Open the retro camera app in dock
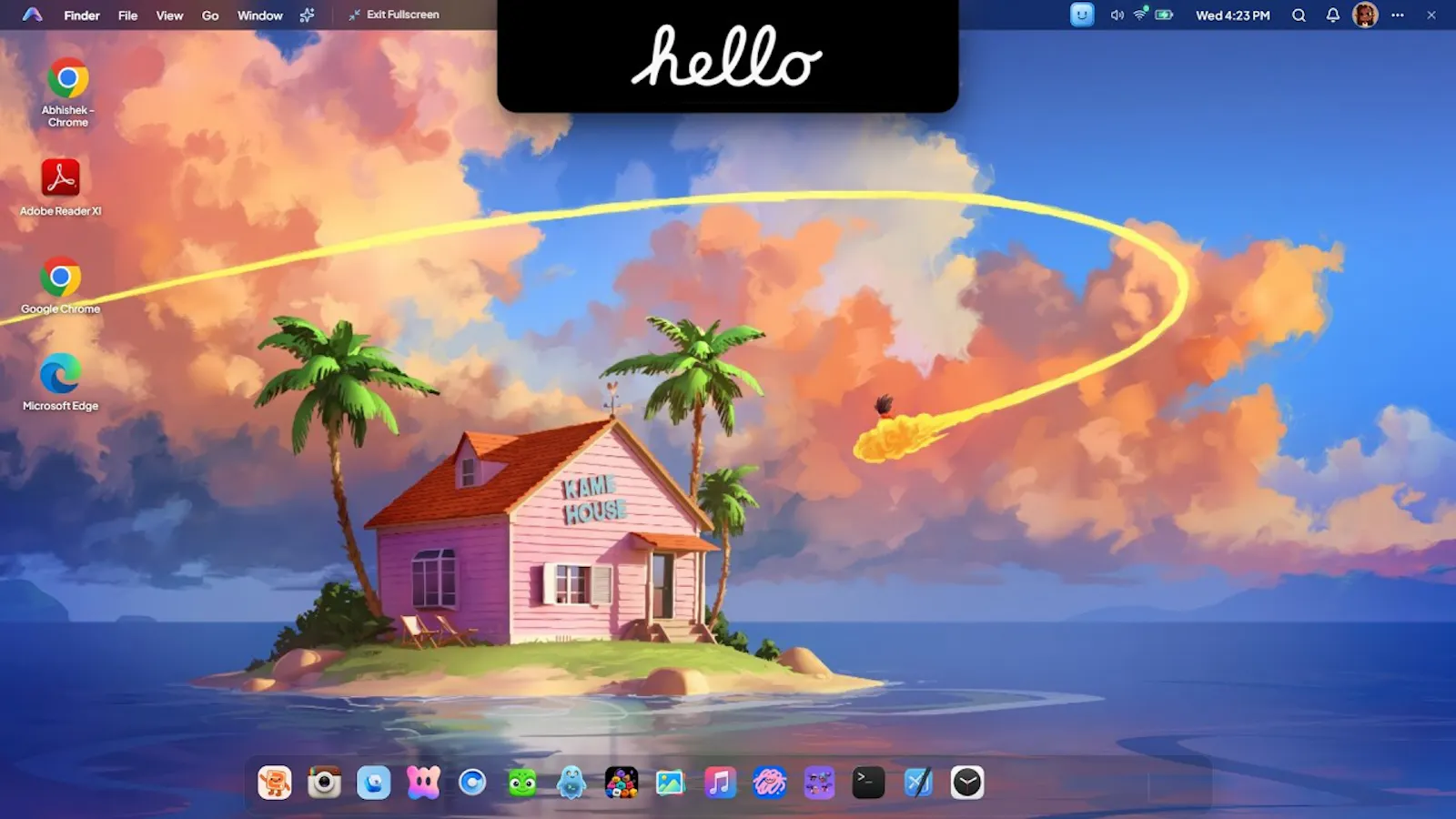1456x819 pixels. [324, 783]
